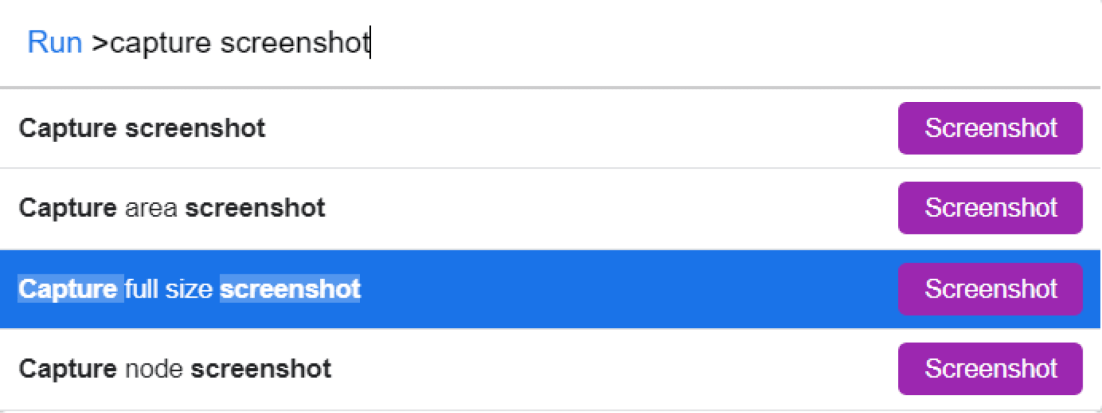Click the word 'area' in the second command

point(152,209)
